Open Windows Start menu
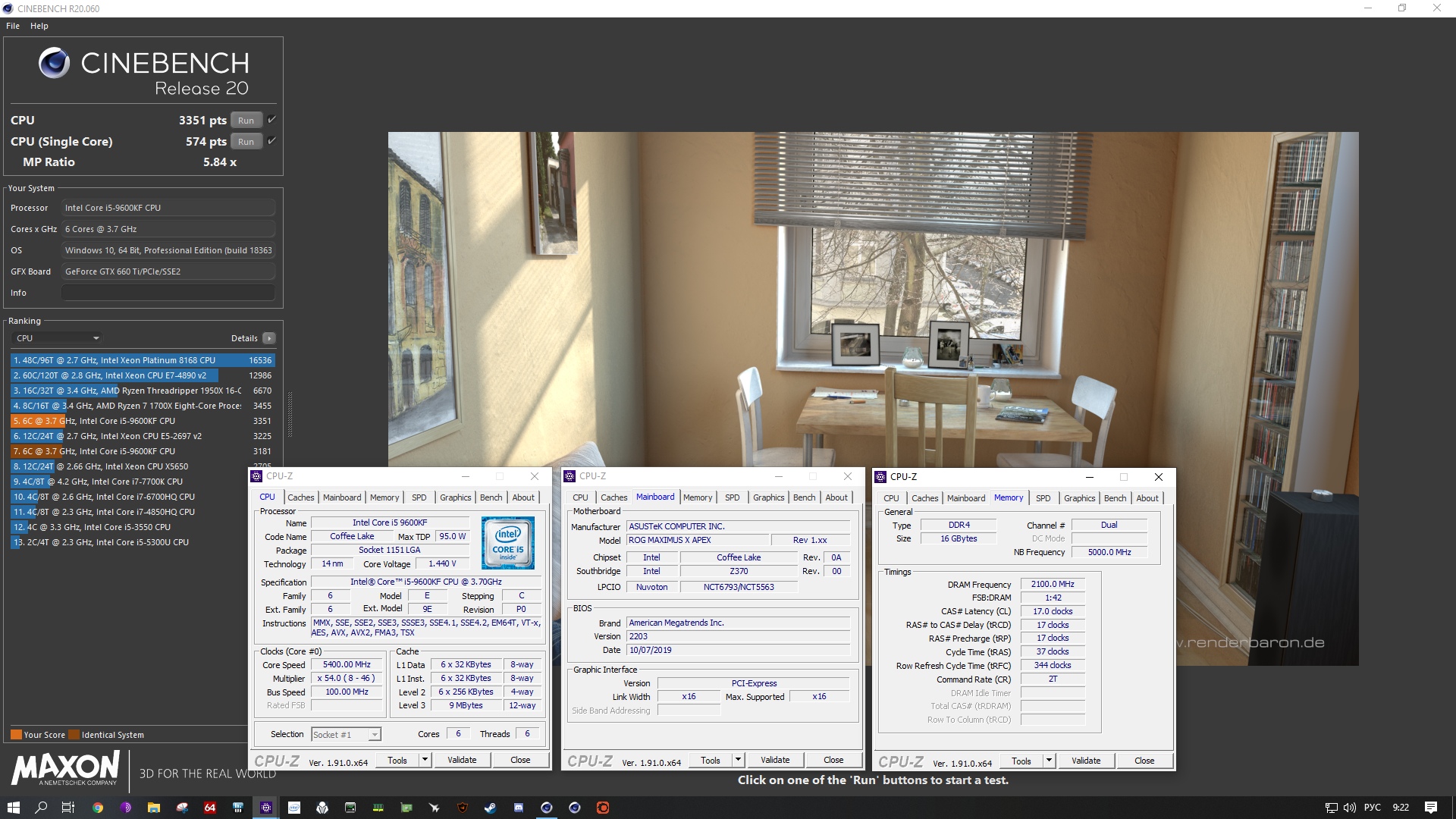The image size is (1456, 819). point(13,808)
